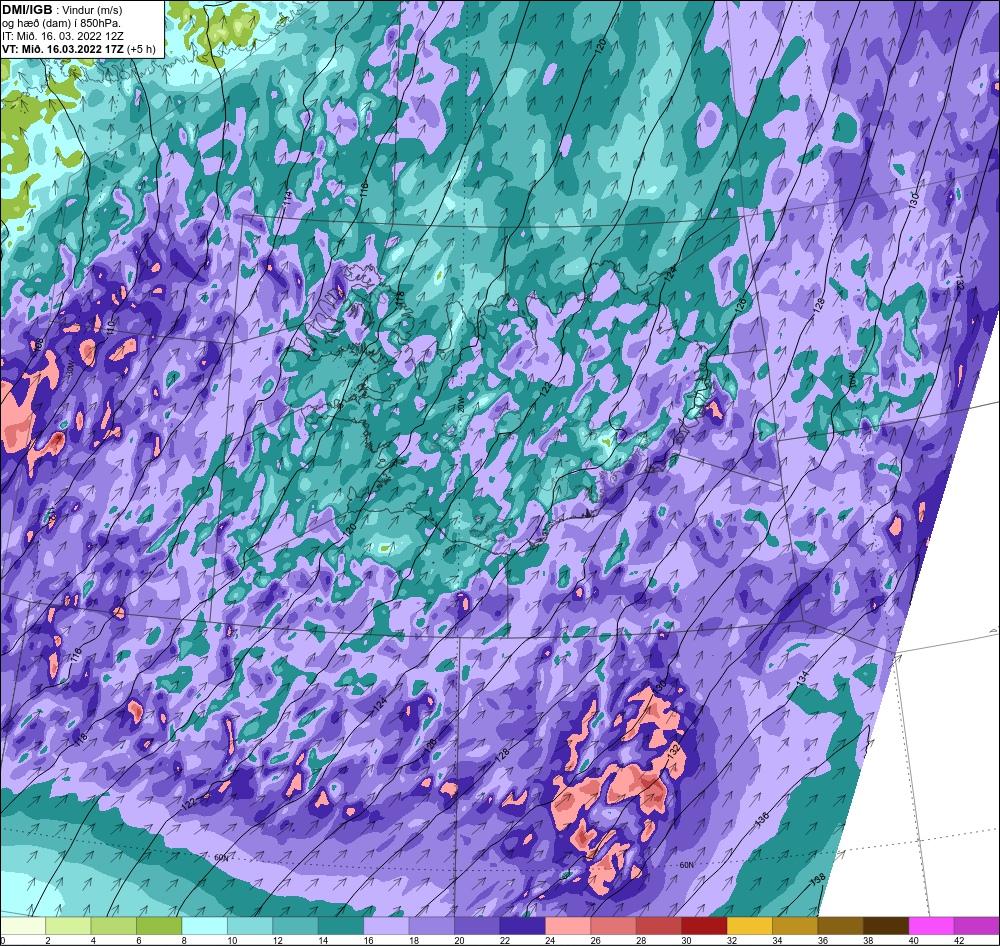Click the 0–2 m/s pale yellow legend swatch
Viewport: 1000px width, 946px height.
pos(23,926)
